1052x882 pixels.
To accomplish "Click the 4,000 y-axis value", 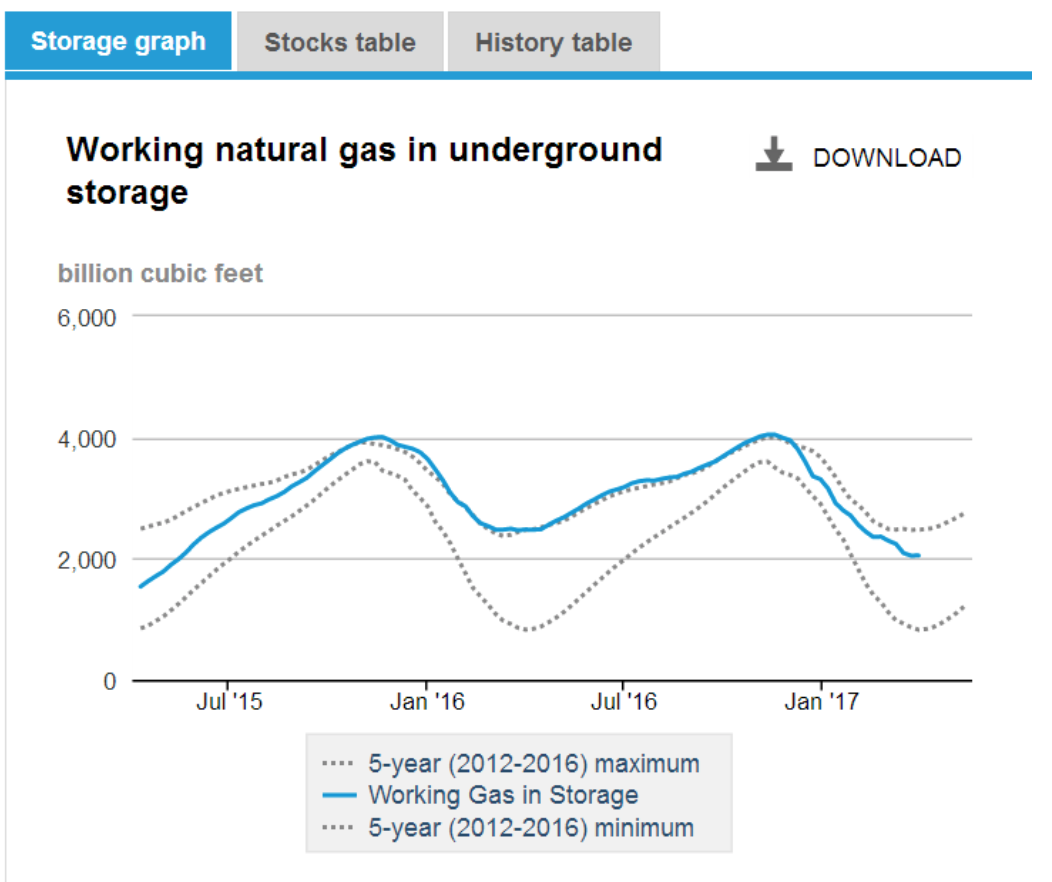I will (91, 439).
